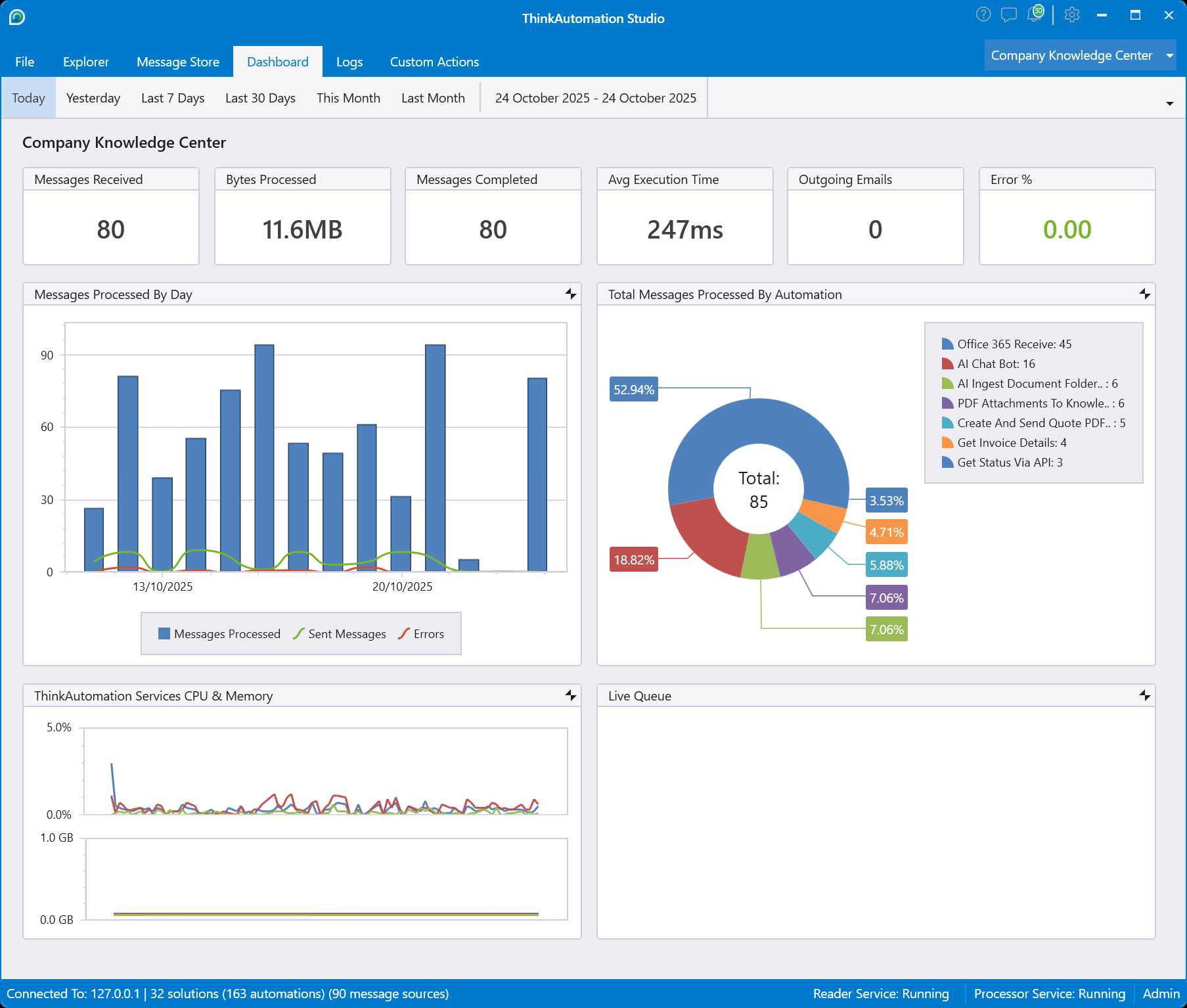The height and width of the screenshot is (1008, 1187).
Task: Click Office 365 Receive legend color swatch
Action: coord(947,344)
